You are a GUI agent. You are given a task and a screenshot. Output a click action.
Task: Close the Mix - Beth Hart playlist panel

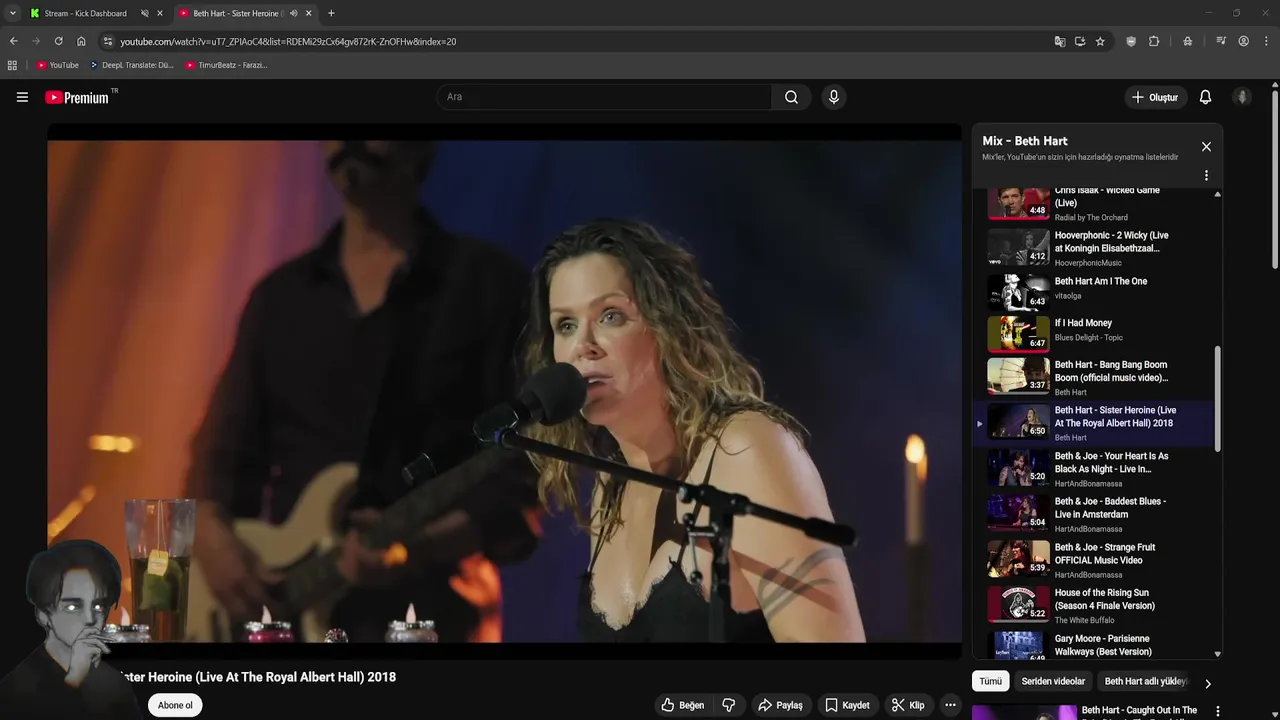1206,147
